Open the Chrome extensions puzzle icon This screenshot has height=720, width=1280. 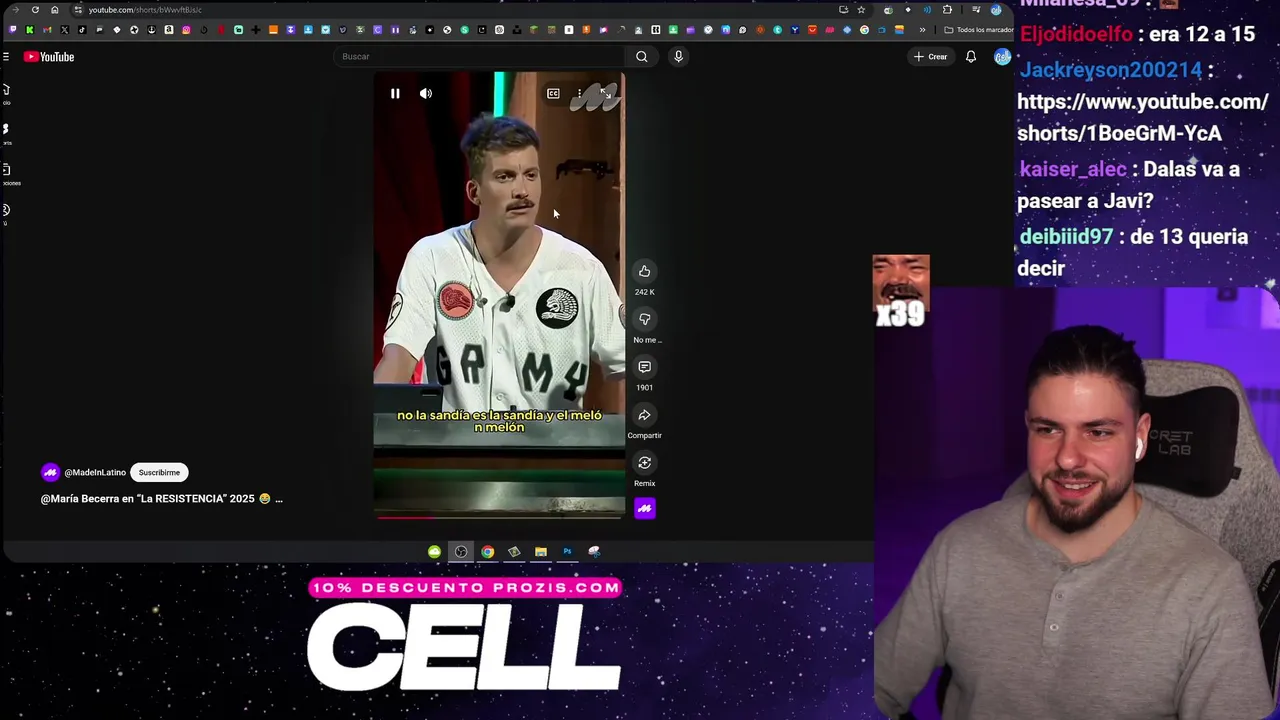(947, 10)
